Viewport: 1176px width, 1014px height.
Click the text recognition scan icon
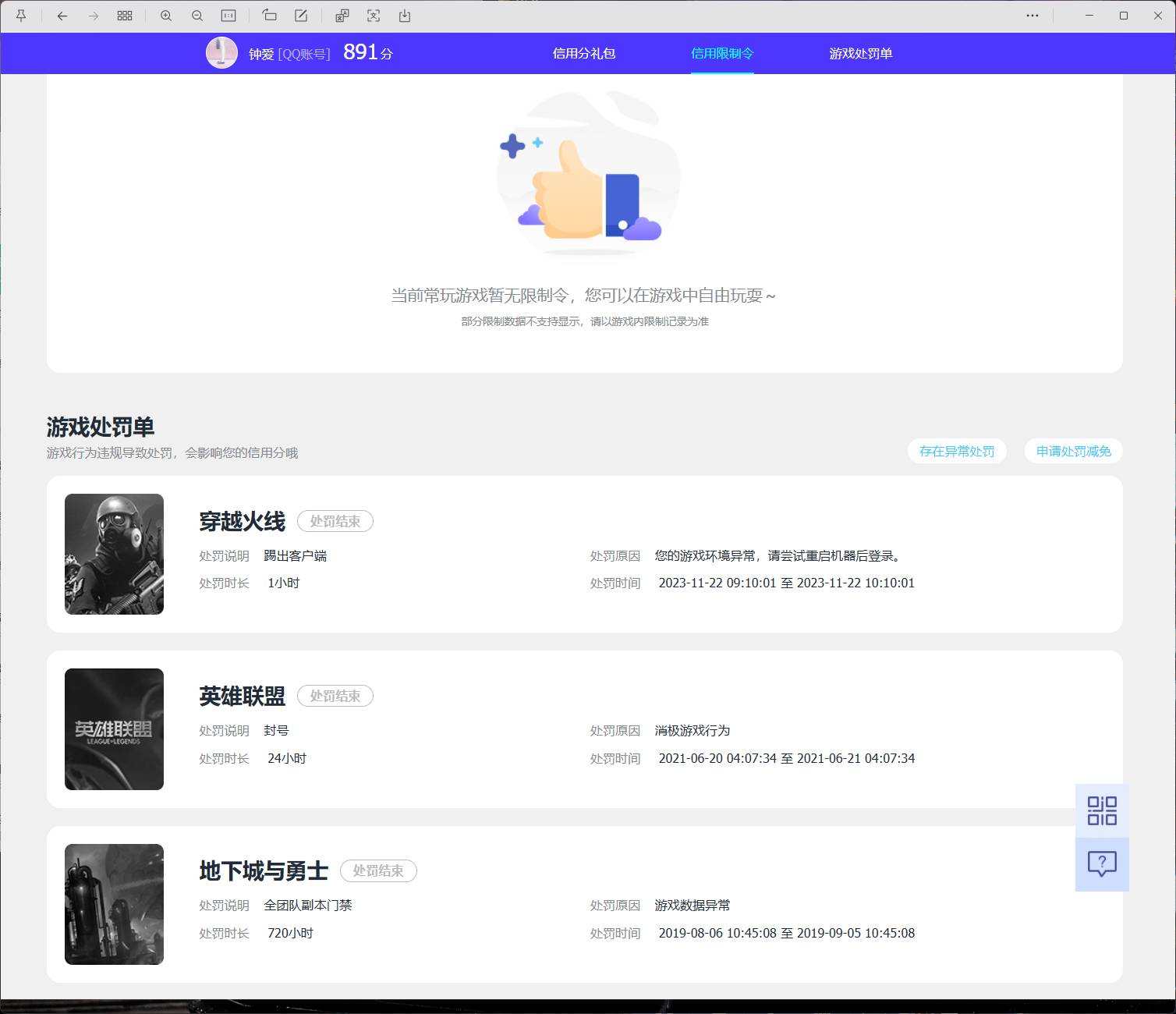pos(374,16)
